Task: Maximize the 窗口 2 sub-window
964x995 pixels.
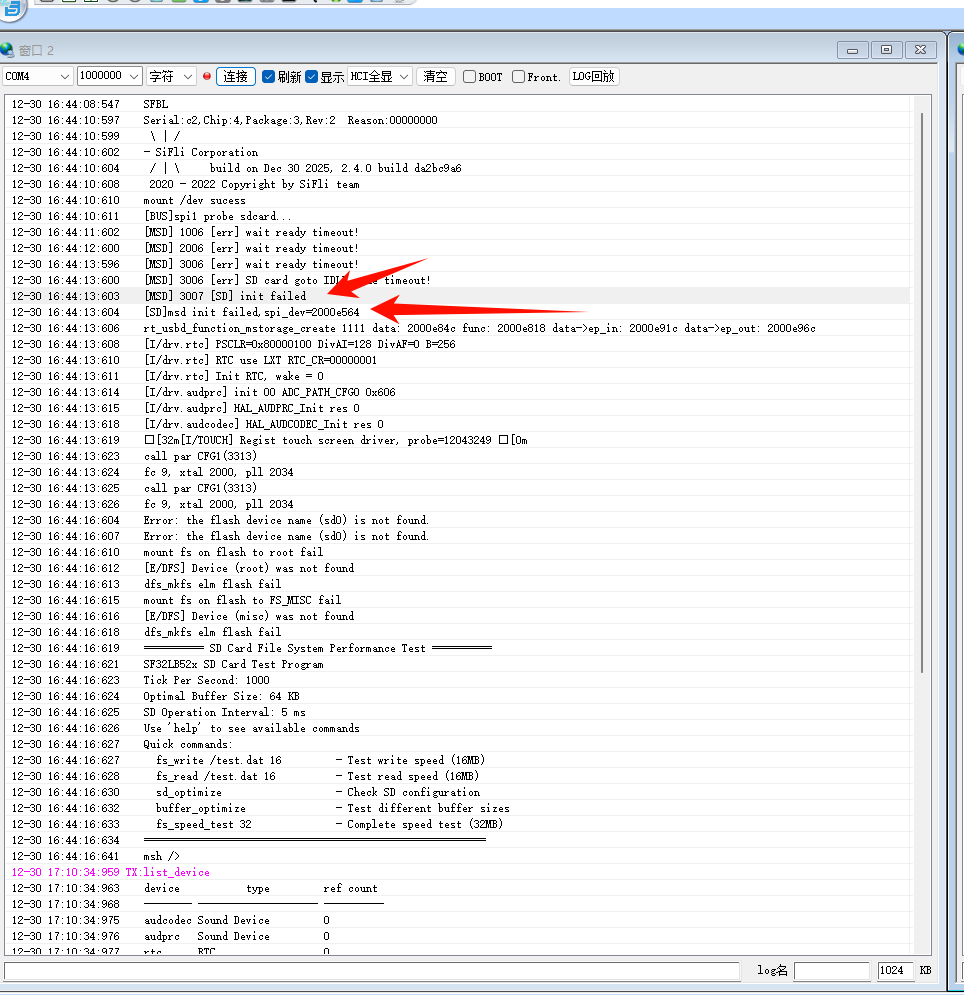Action: tap(886, 50)
